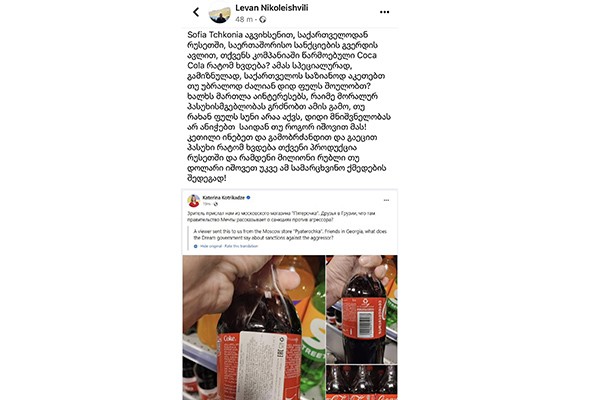Image resolution: width=600 pixels, height=400 pixels.
Task: Click Katerina Kotrikadze's verified badge
Action: 248,198
